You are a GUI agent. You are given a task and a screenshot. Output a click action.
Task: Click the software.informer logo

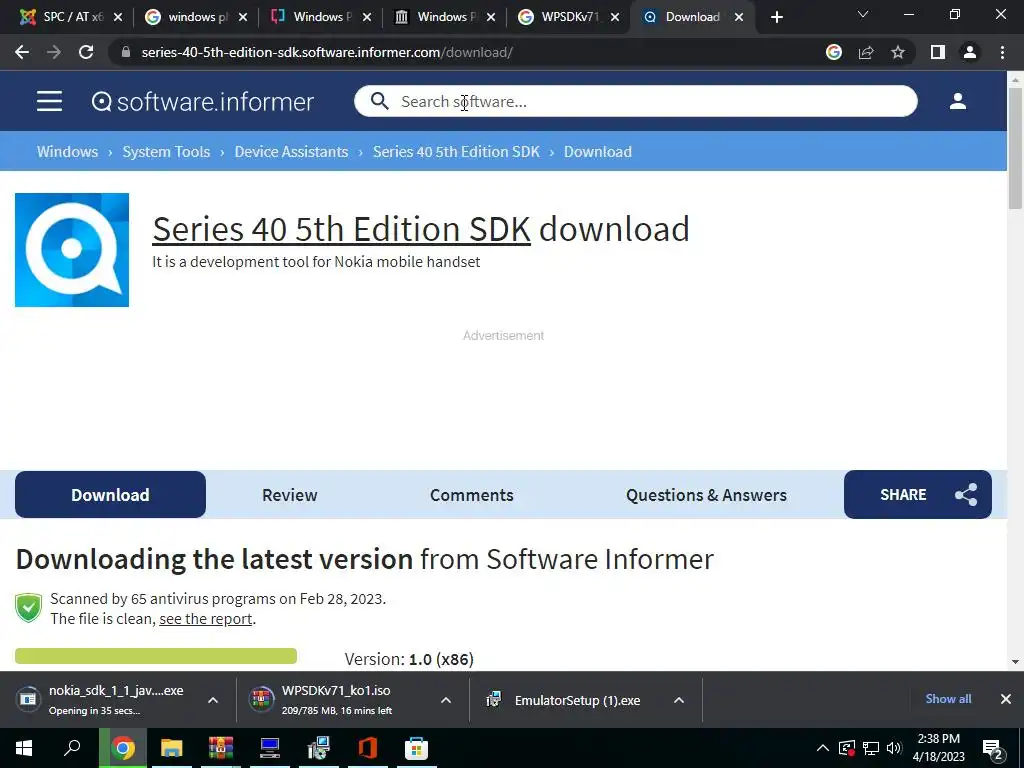[202, 102]
